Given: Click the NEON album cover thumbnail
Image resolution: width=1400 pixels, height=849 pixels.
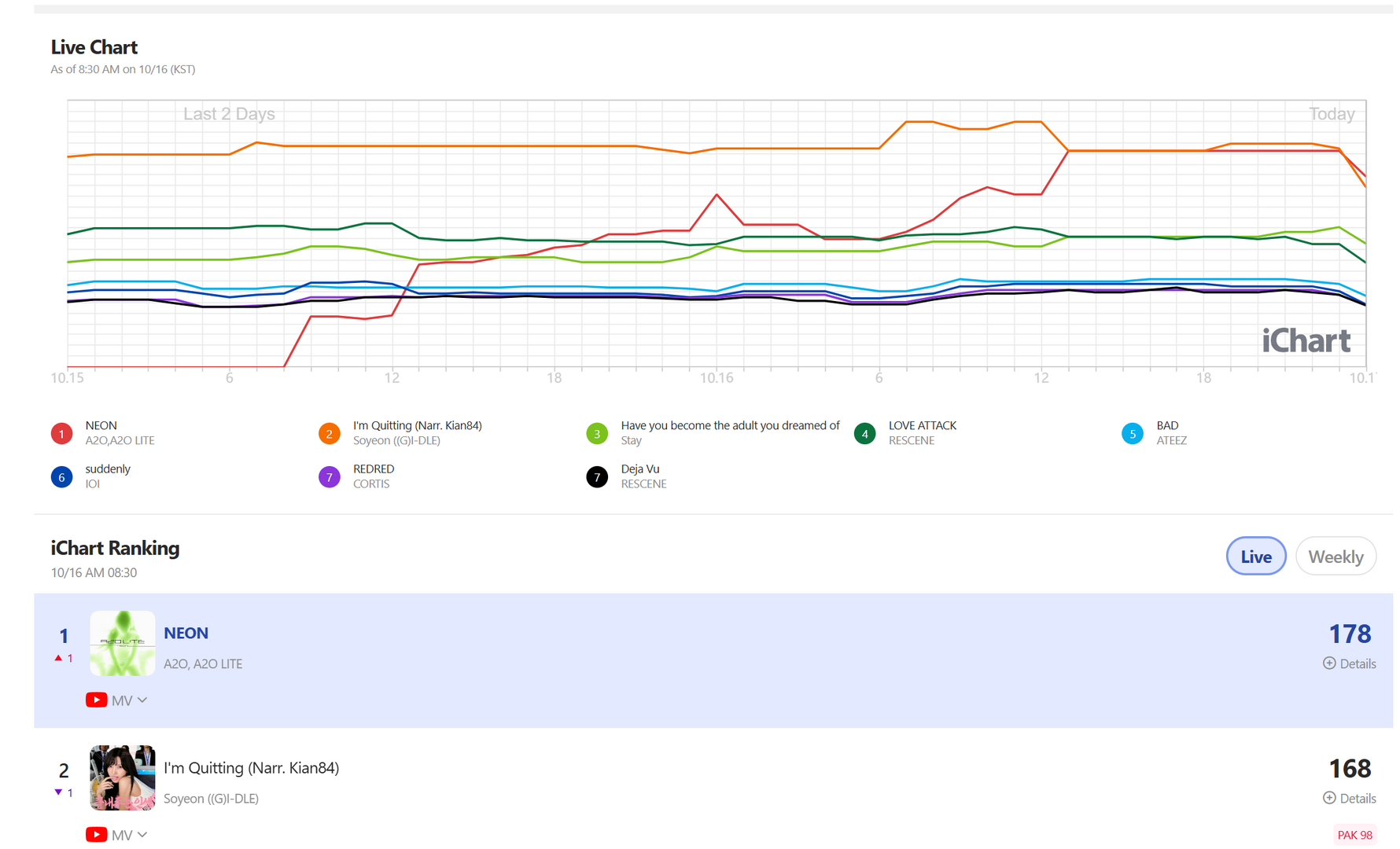Looking at the screenshot, I should pyautogui.click(x=122, y=643).
